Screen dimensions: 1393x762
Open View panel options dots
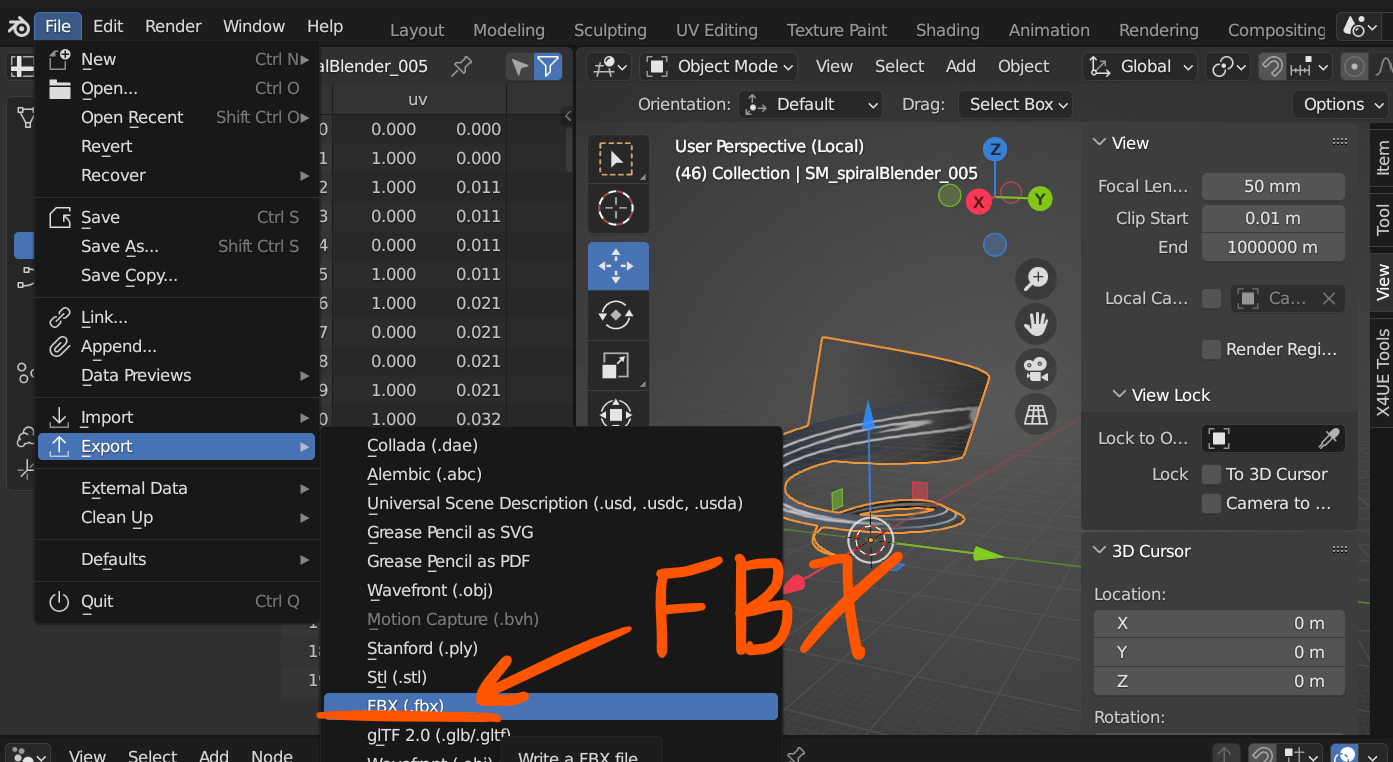(x=1340, y=143)
